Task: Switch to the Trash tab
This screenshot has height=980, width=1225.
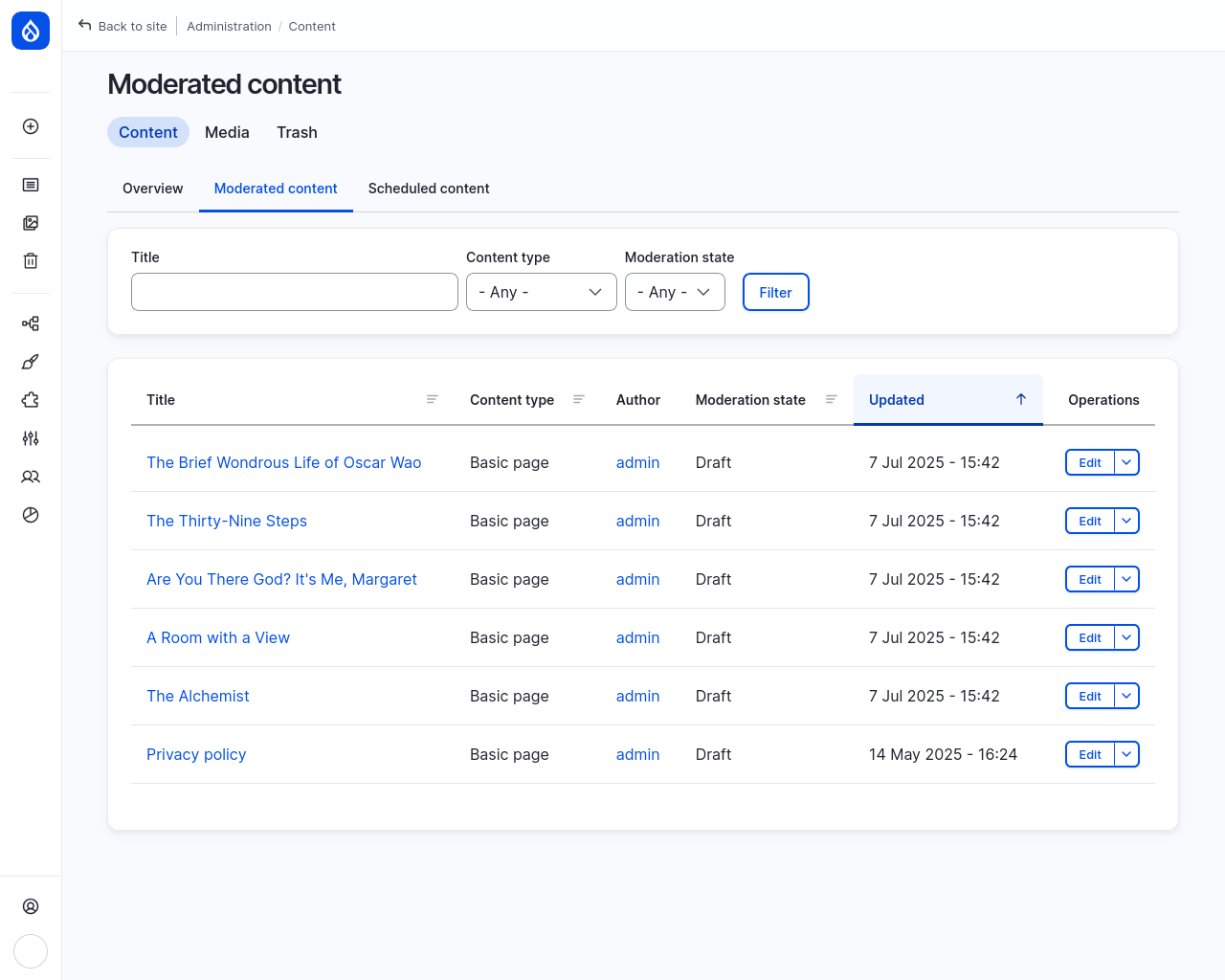Action: pos(297,132)
